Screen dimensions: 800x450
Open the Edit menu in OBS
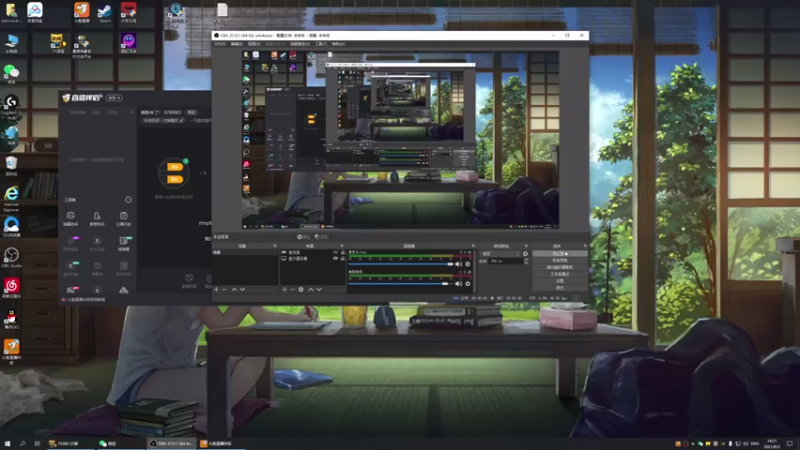[x=237, y=44]
